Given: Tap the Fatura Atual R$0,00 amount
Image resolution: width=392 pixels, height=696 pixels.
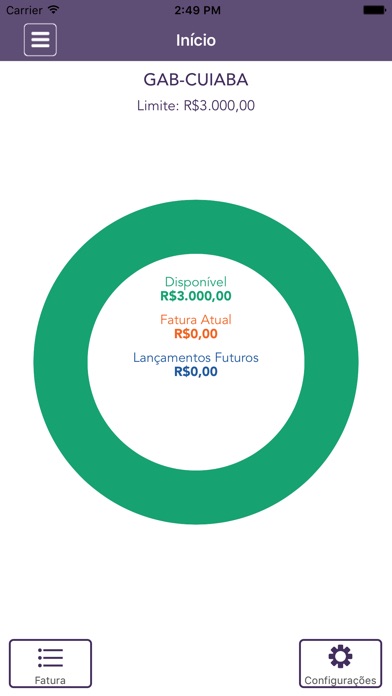Looking at the screenshot, I should tap(196, 334).
